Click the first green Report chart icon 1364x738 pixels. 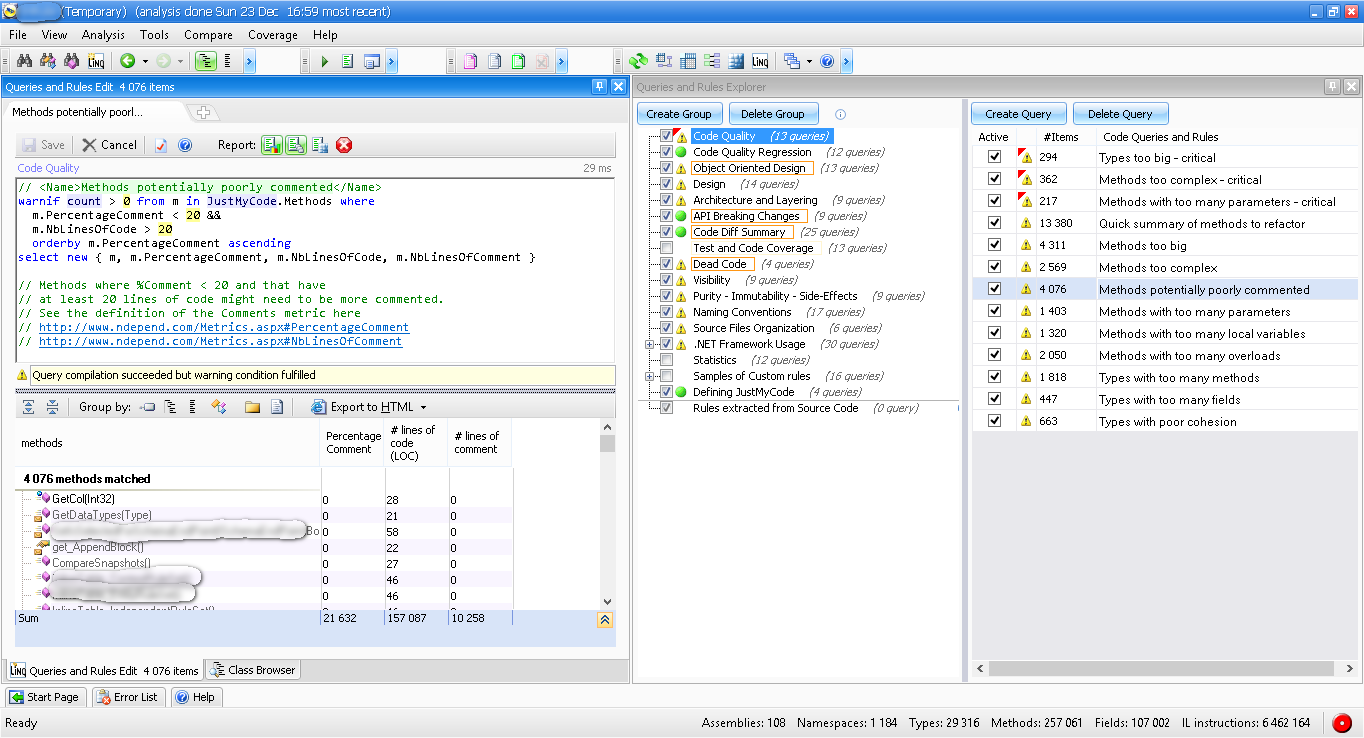click(272, 145)
